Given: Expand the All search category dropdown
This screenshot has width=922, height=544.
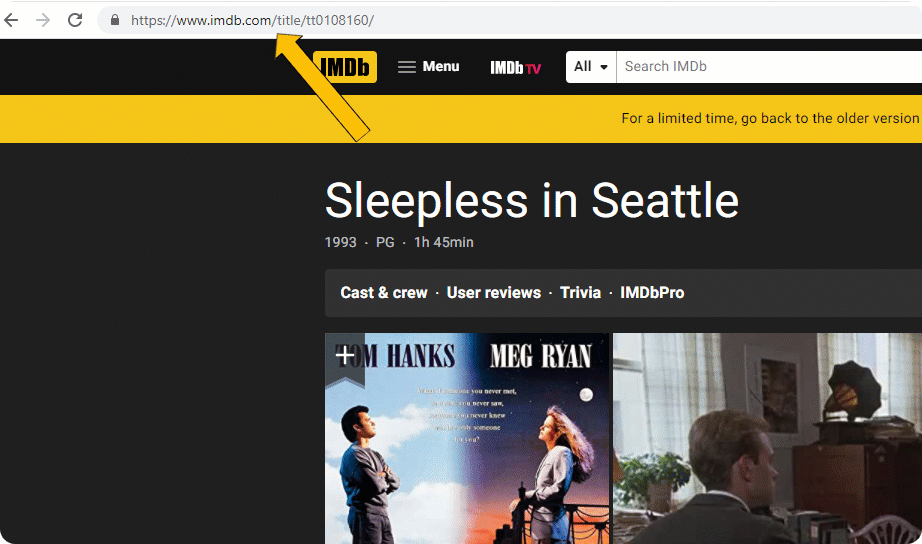Looking at the screenshot, I should click(591, 67).
